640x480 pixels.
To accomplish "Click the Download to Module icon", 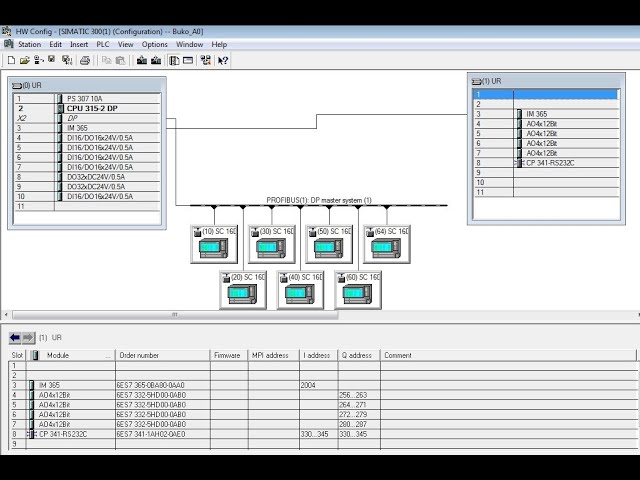I will click(x=142, y=60).
